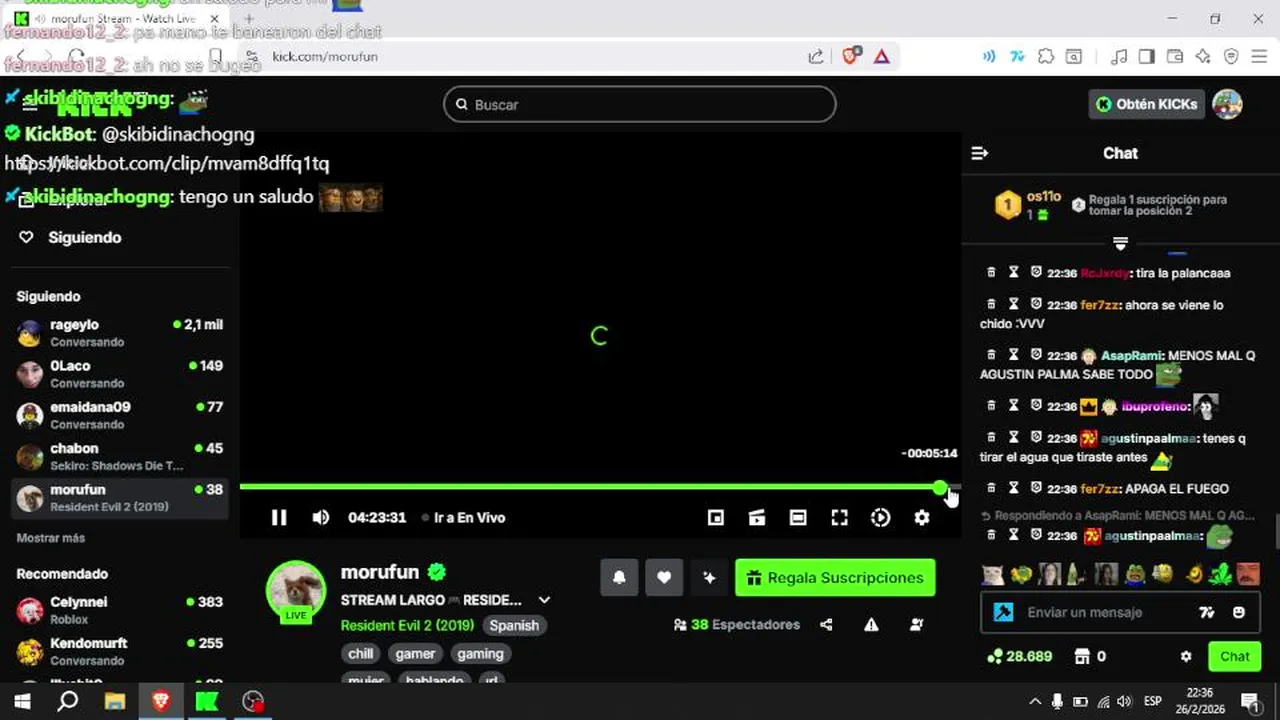Open the user icon next to report
Screen dimensions: 1280x720
[916, 624]
